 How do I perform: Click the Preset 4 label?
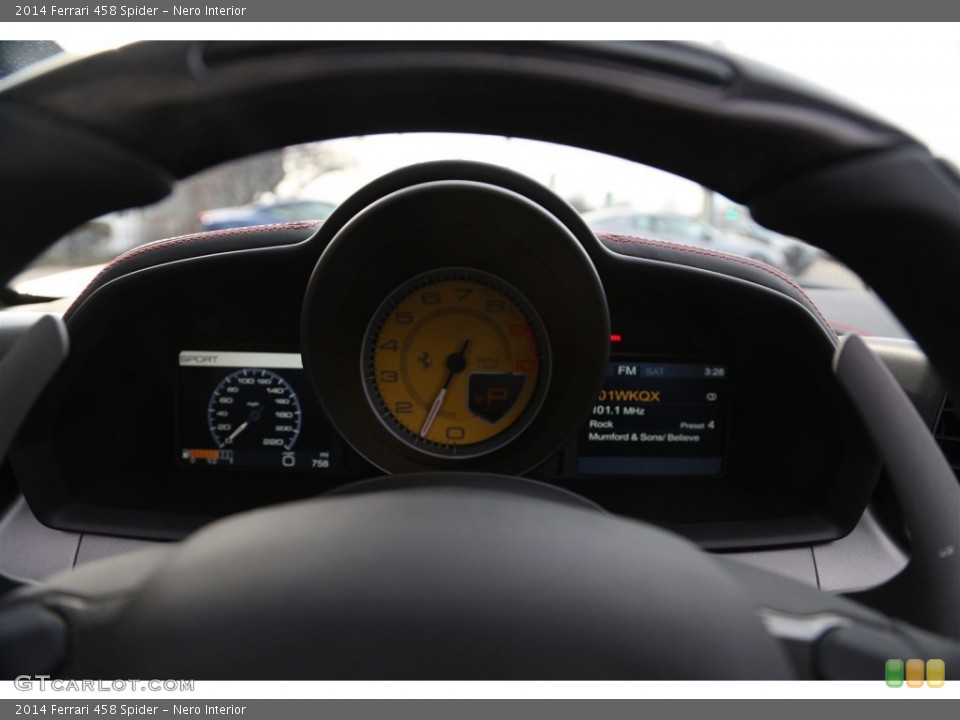[697, 425]
